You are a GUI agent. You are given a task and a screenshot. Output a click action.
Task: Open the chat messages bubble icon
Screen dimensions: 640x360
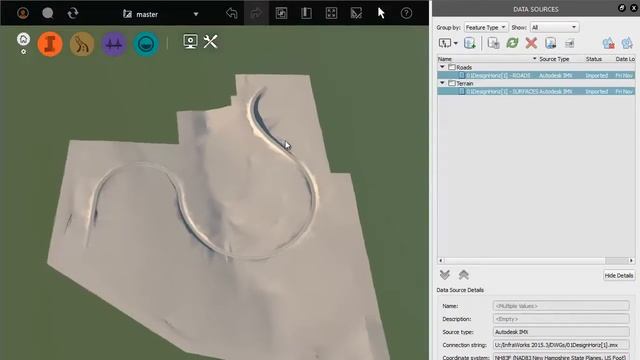48,13
